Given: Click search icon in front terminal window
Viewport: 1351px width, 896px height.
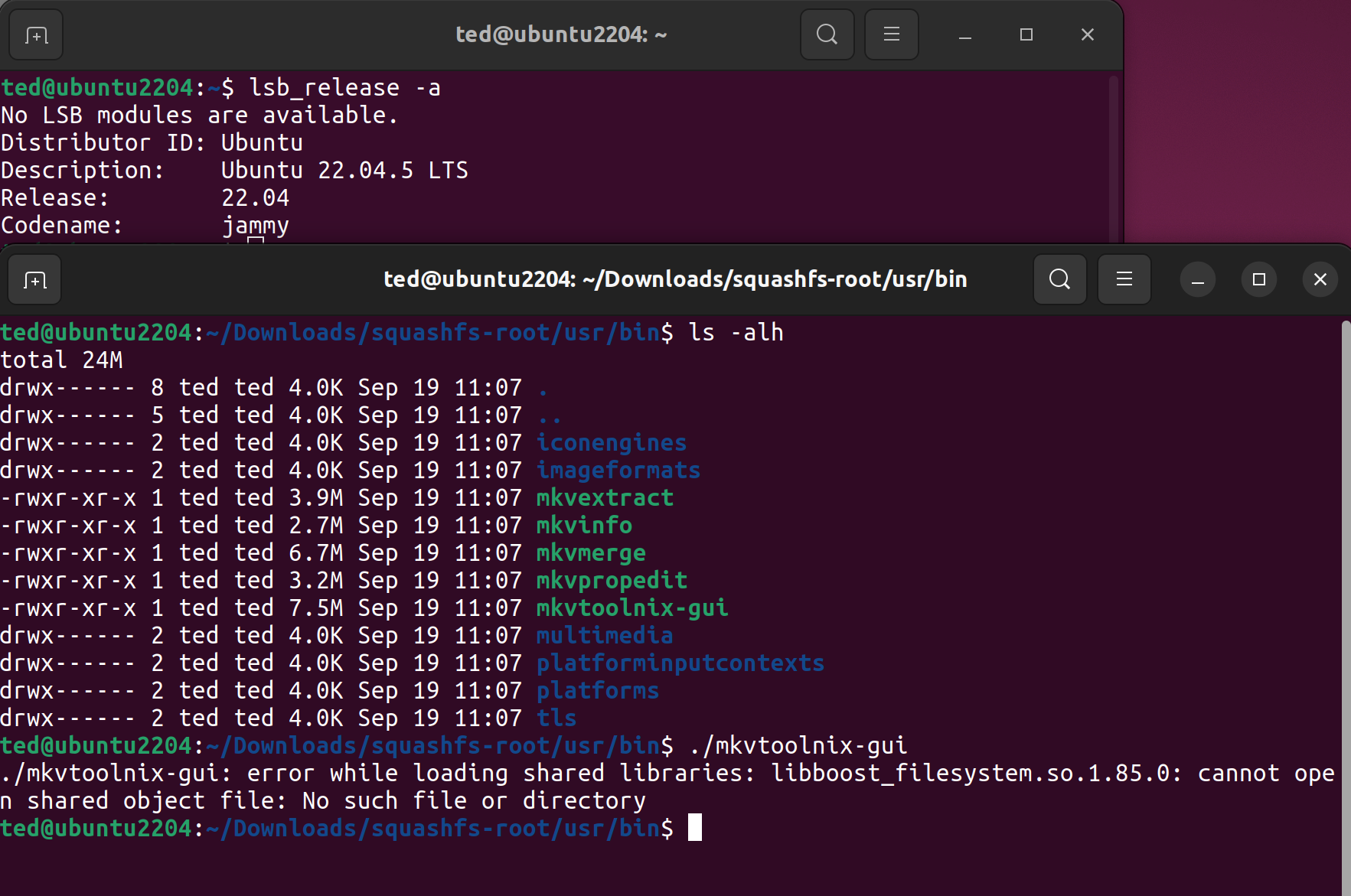Looking at the screenshot, I should point(1059,279).
